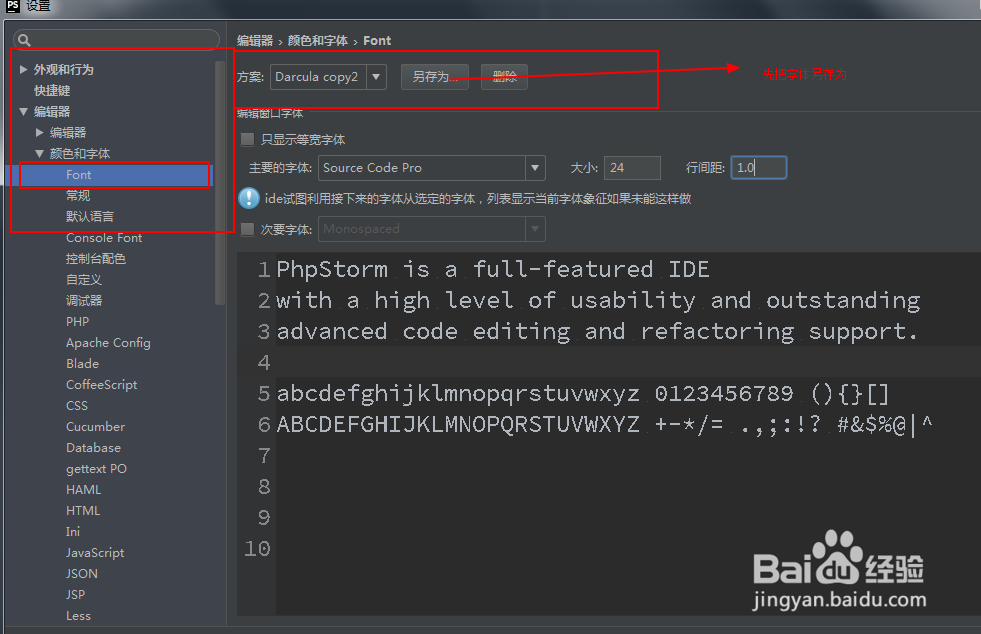
Task: Click the 大小 font size field
Action: (632, 168)
